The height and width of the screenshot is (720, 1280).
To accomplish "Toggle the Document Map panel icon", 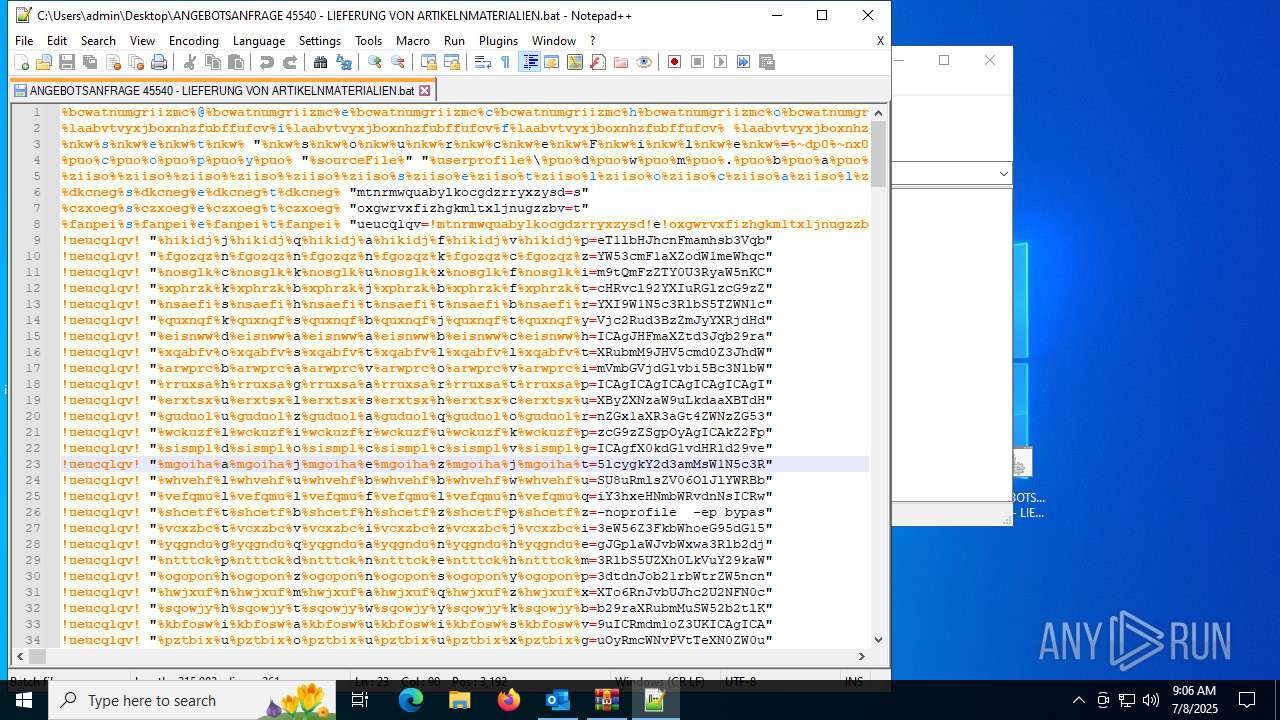I will pos(575,62).
